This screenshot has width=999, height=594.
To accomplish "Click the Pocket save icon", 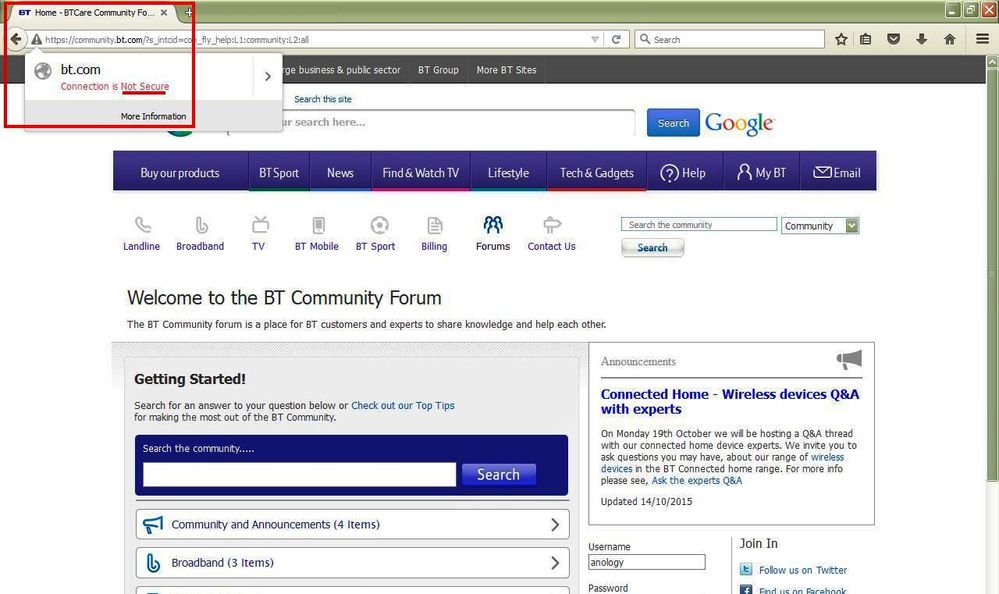I will tap(893, 40).
